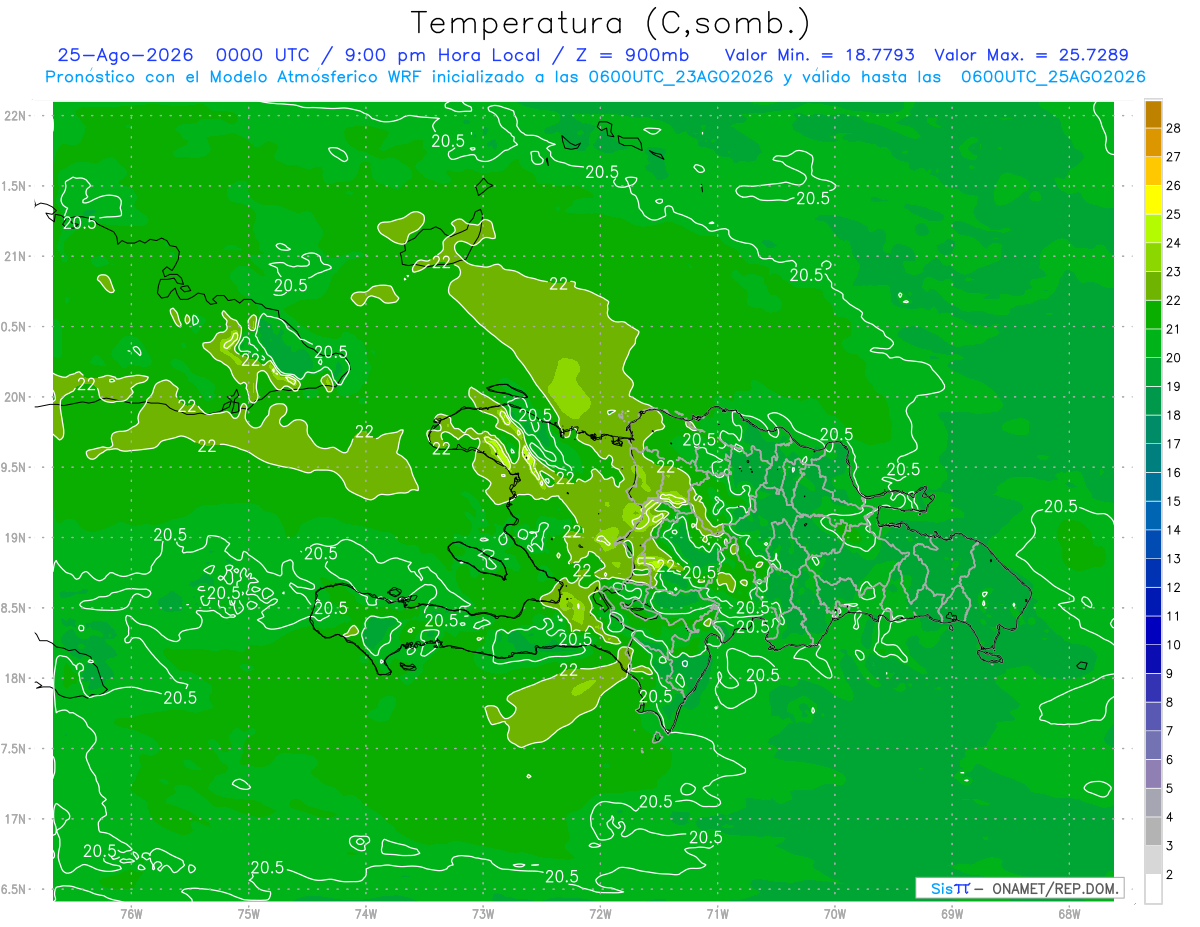Image resolution: width=1200 pixels, height=927 pixels.
Task: Click the "19N" latitude axis label
Action: coord(15,538)
